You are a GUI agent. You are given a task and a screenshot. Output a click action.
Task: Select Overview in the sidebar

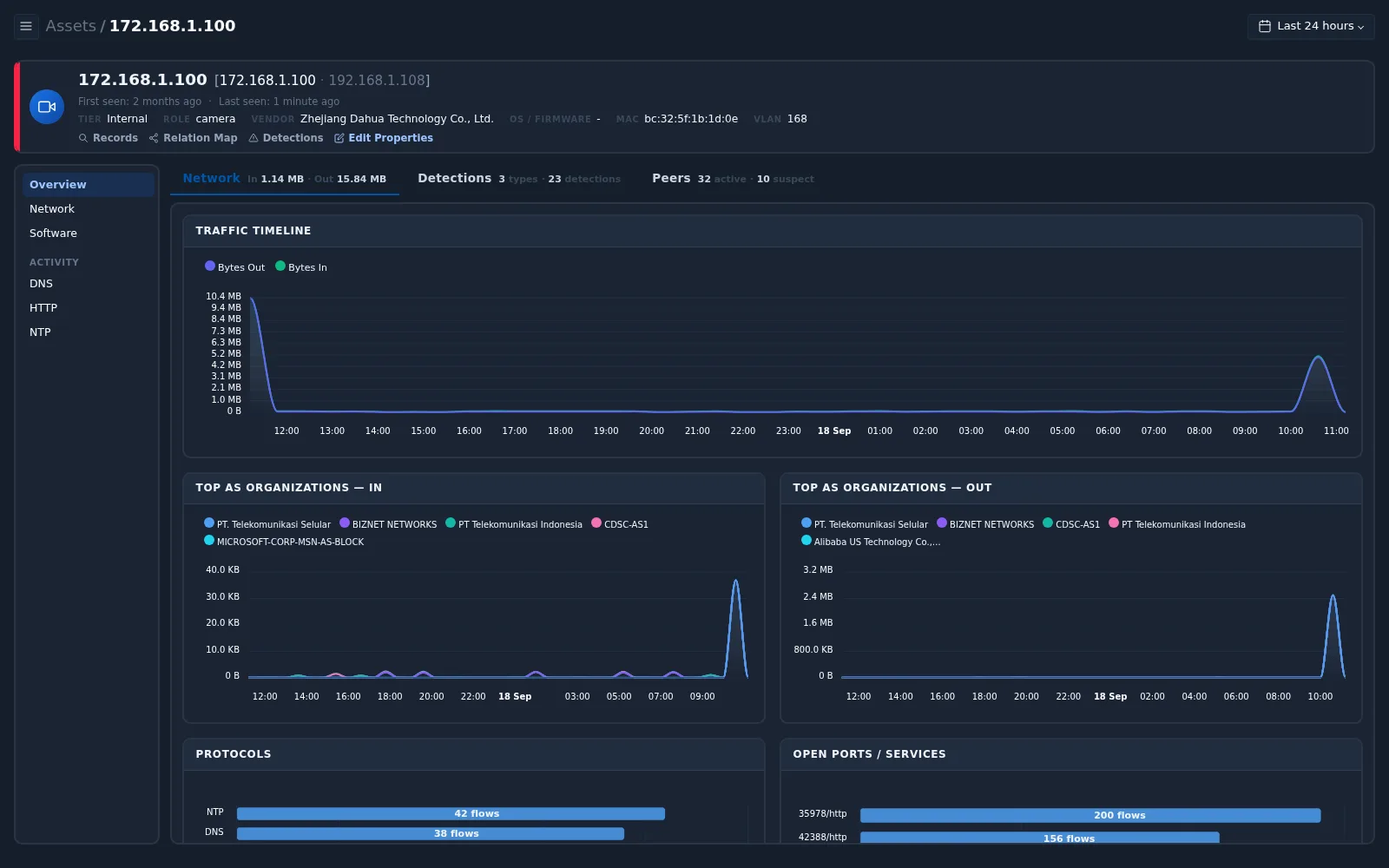[x=88, y=185]
